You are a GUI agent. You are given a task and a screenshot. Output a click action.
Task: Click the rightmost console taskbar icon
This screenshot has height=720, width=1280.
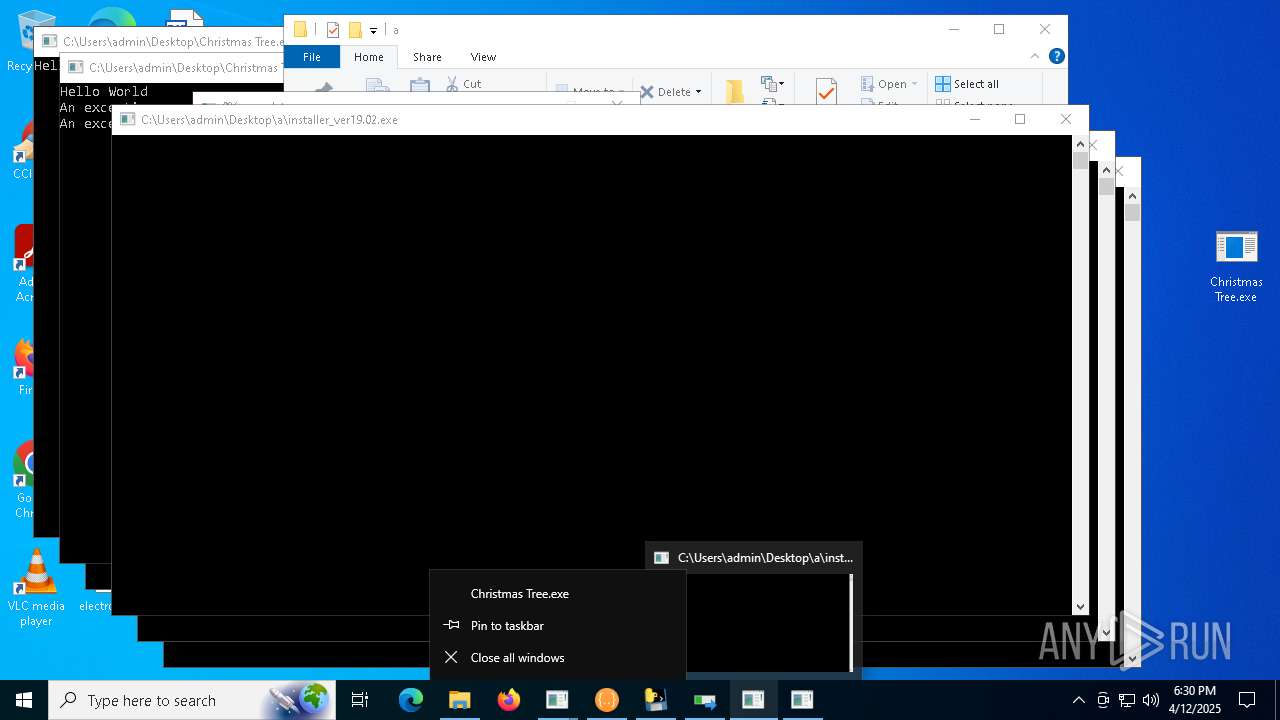(803, 700)
